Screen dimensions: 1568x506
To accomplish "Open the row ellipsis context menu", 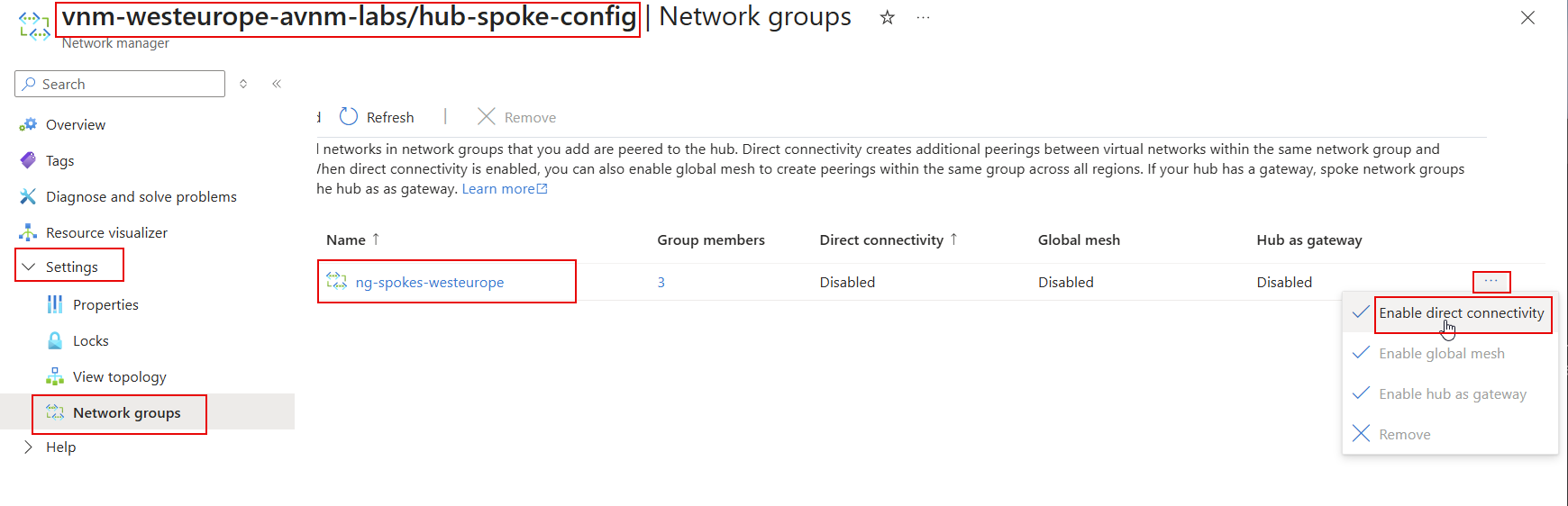I will 1491,281.
